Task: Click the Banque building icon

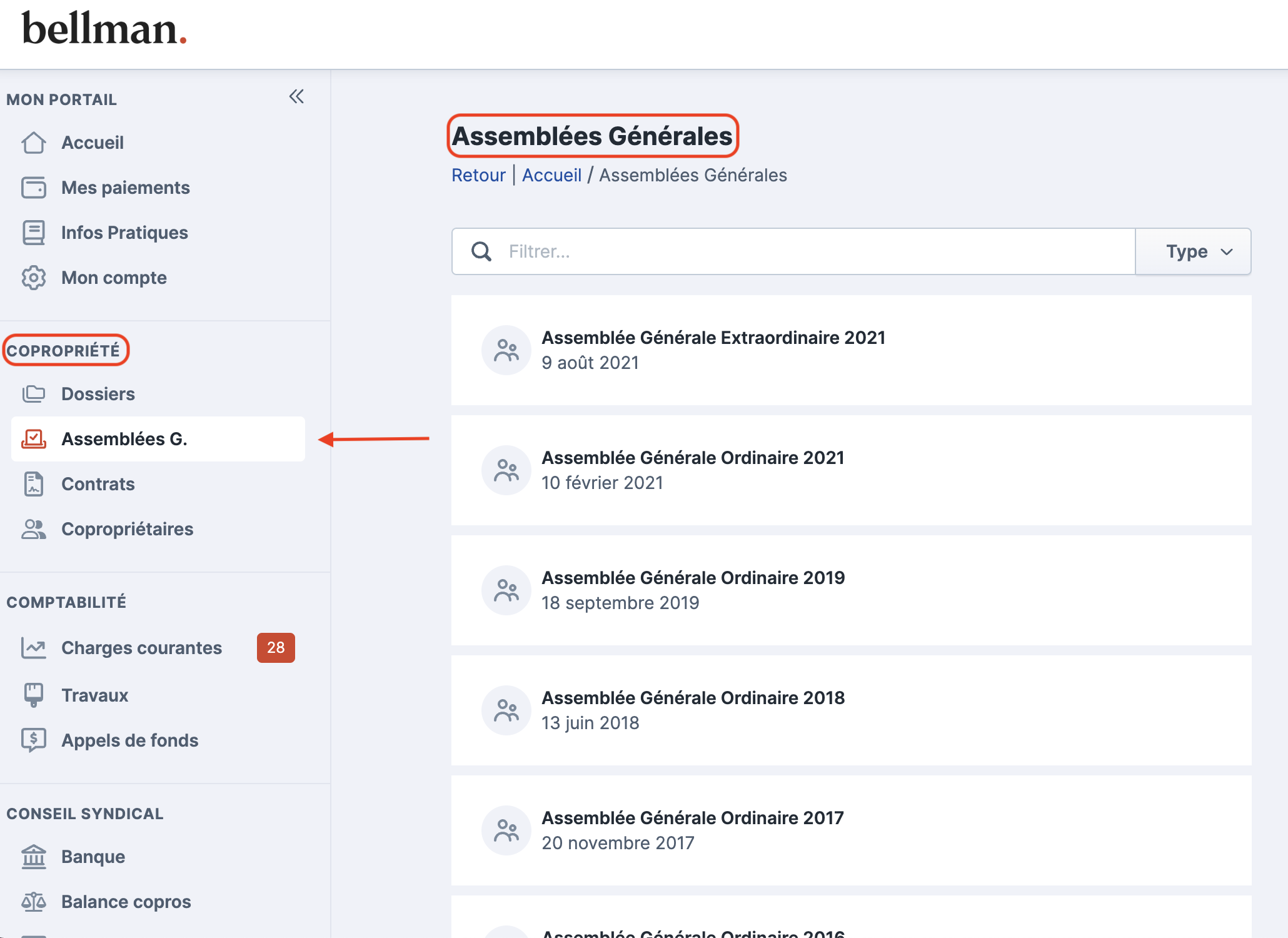Action: click(34, 857)
